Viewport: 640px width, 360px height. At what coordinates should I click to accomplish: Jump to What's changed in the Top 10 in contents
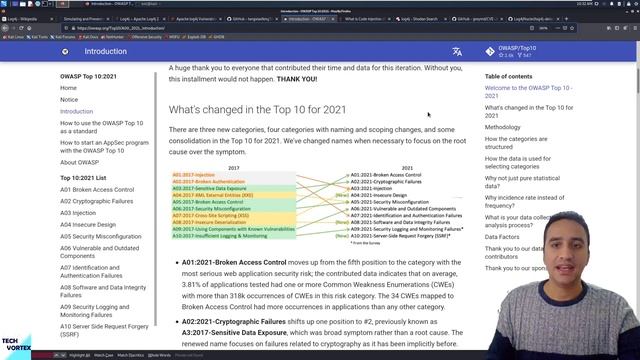pyautogui.click(x=529, y=111)
